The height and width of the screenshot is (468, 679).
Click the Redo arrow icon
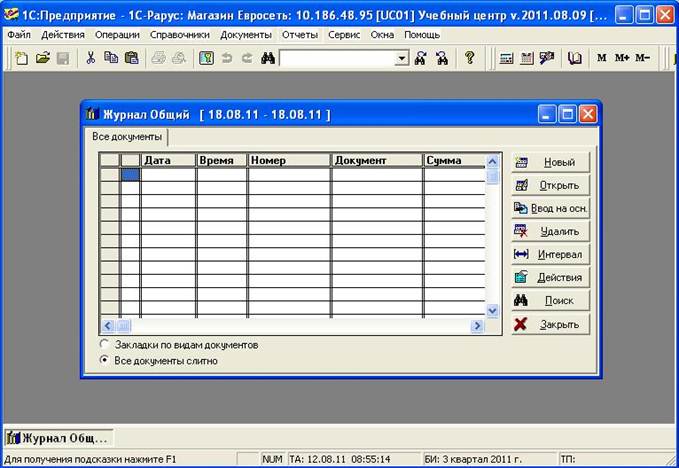[247, 58]
